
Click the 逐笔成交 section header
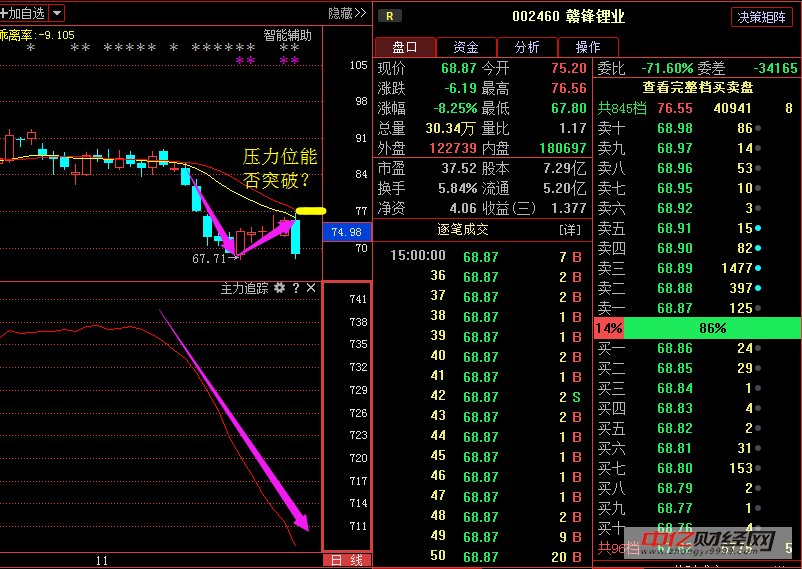(x=462, y=230)
